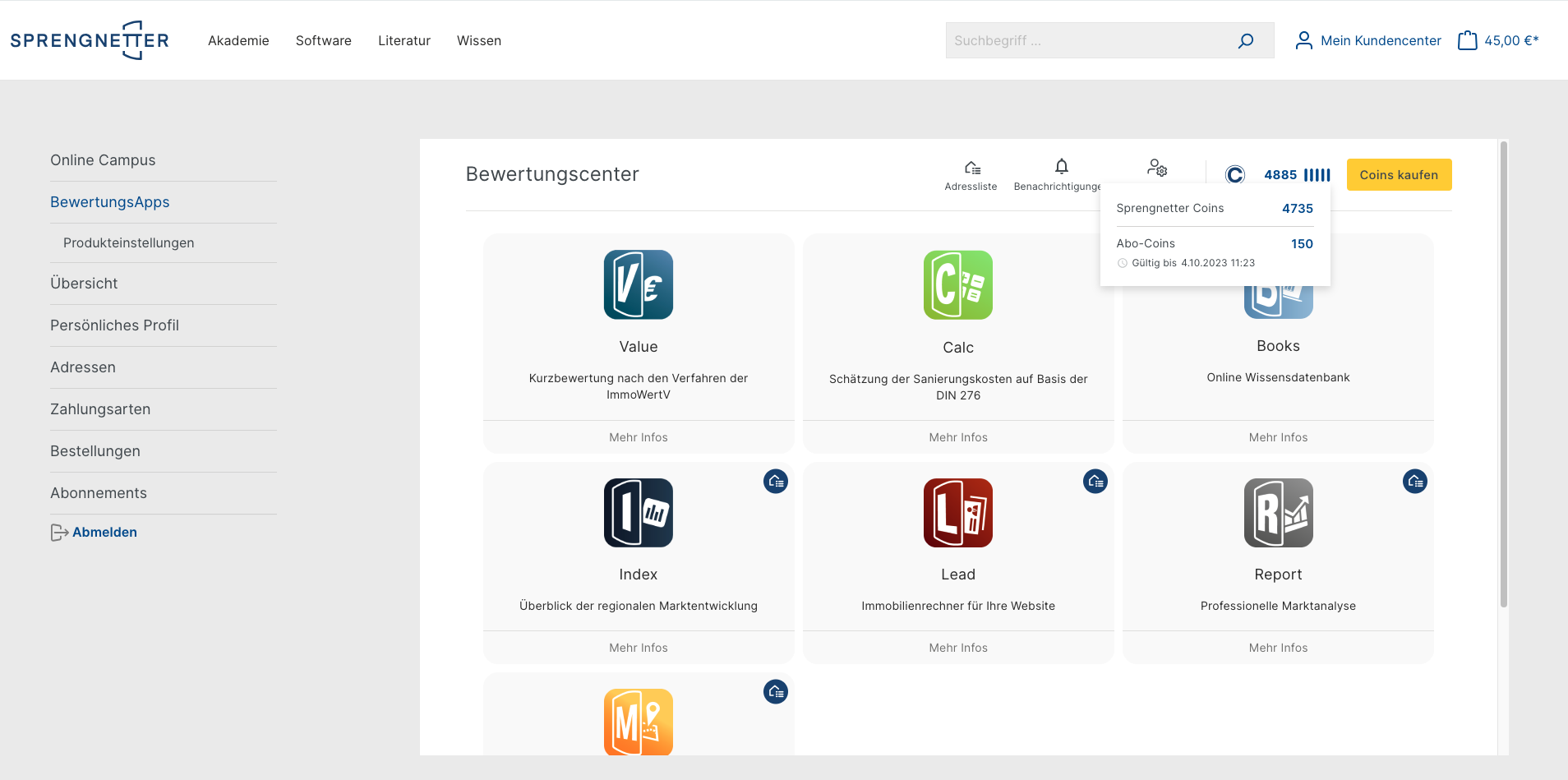This screenshot has width=1568, height=780.
Task: Click Mehr Infos under Calc
Action: [958, 437]
